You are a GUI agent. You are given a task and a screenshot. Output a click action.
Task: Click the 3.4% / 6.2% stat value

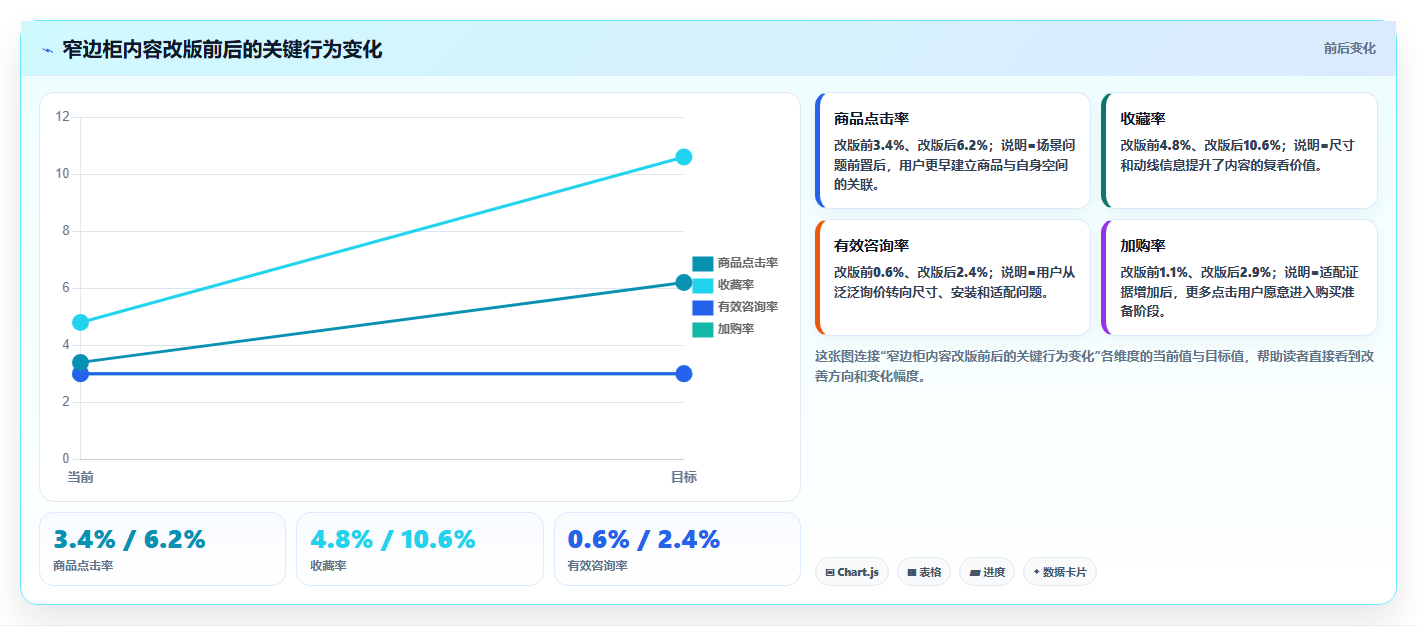(129, 539)
